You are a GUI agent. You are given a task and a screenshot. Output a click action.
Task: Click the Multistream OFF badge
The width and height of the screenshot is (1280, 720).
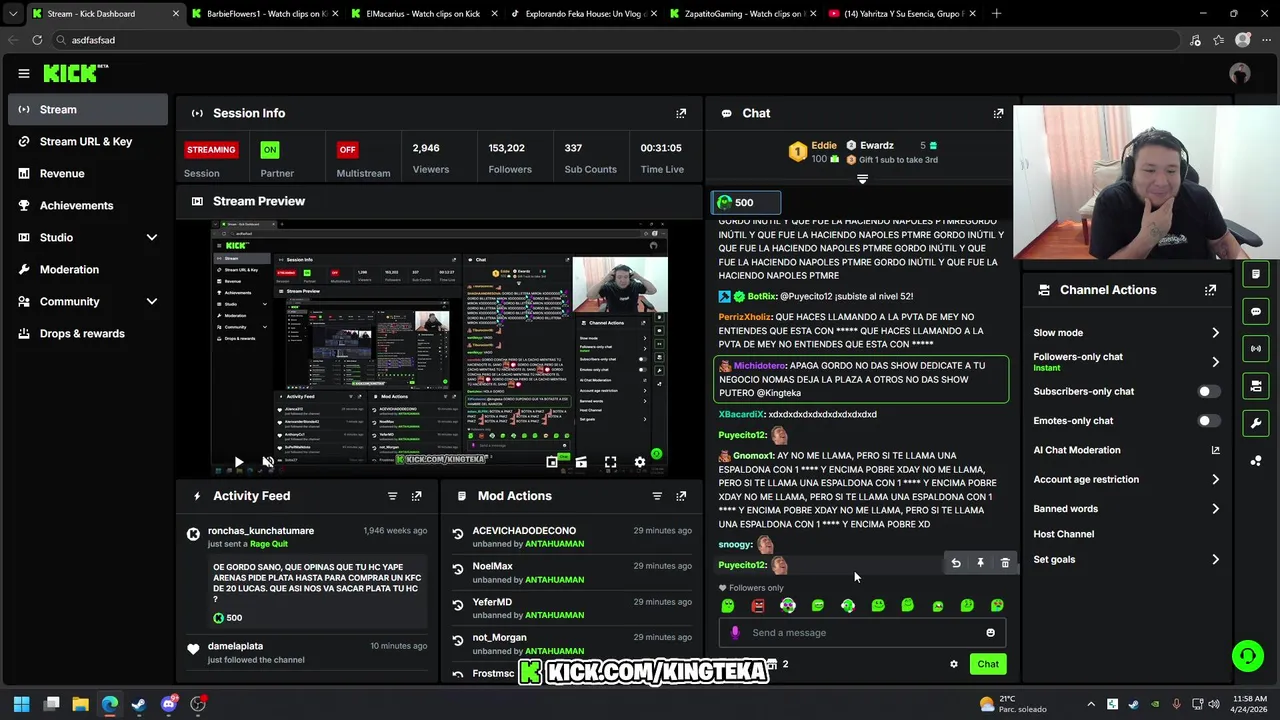[x=347, y=150]
